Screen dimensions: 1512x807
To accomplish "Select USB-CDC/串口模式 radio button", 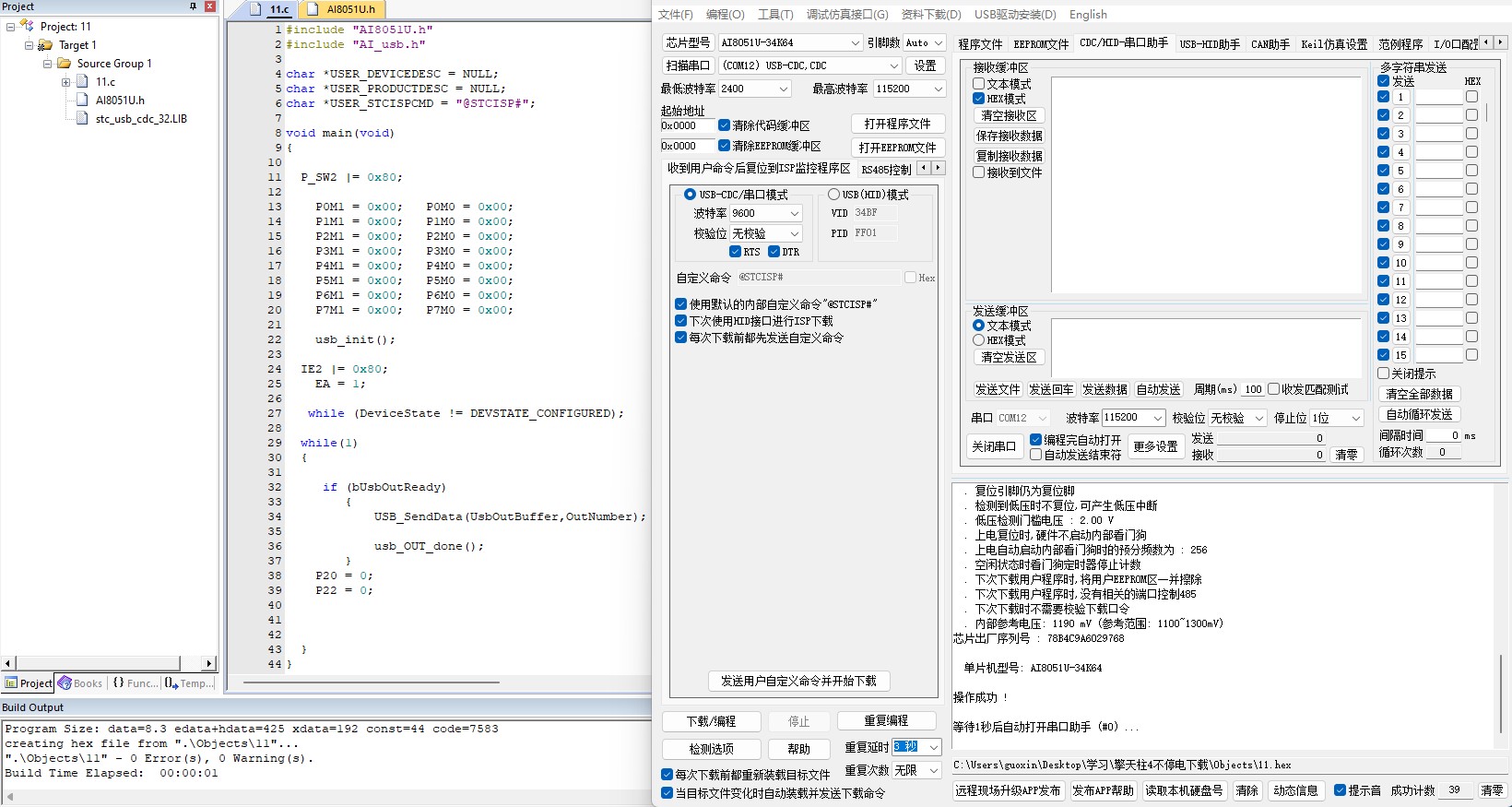I will (689, 195).
